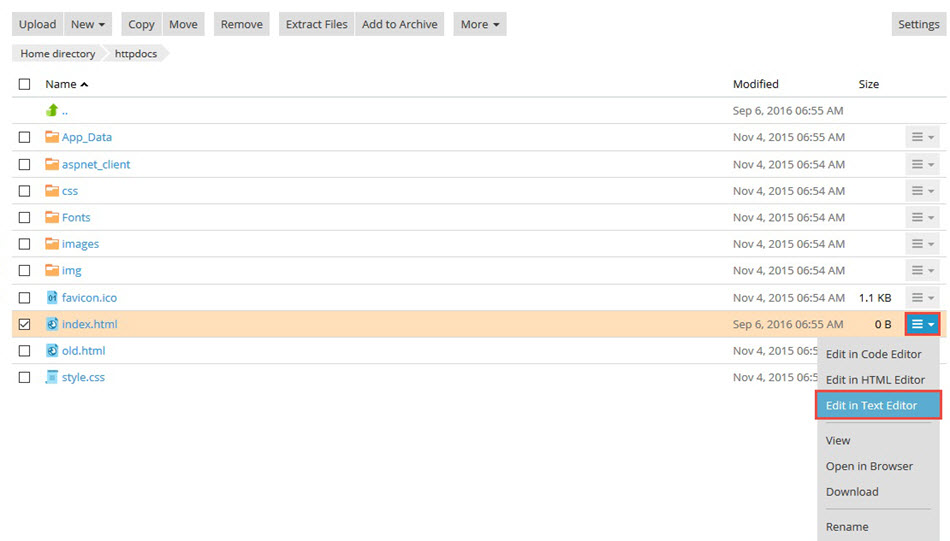This screenshot has height=541, width=950.
Task: Check the css folder checkbox
Action: click(25, 191)
